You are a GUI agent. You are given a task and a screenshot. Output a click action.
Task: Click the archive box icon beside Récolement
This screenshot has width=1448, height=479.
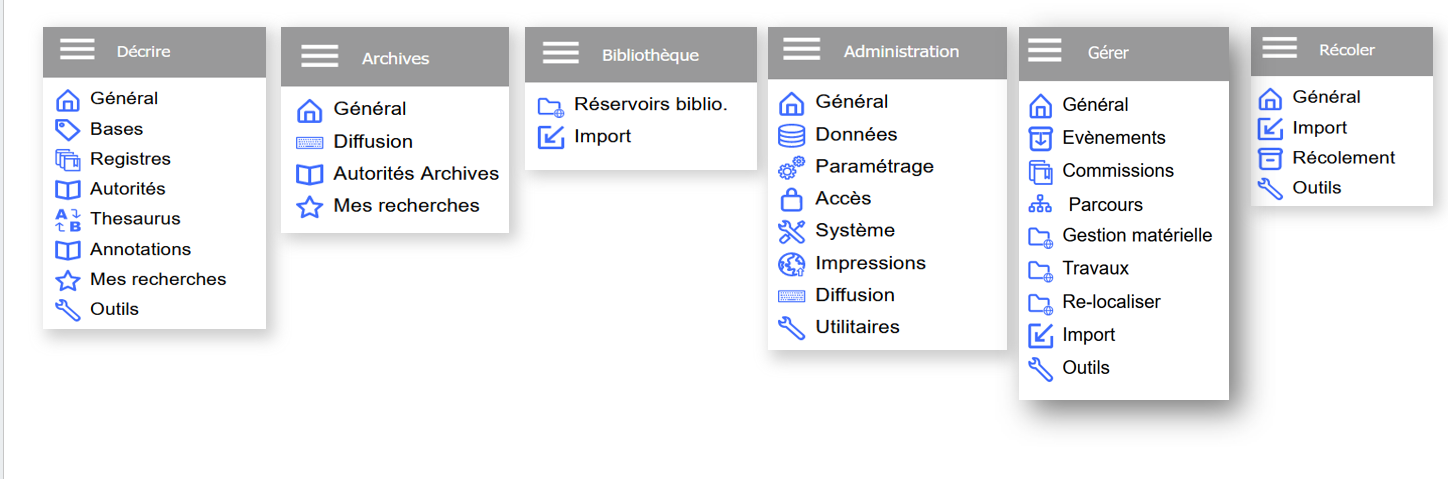click(x=1270, y=158)
